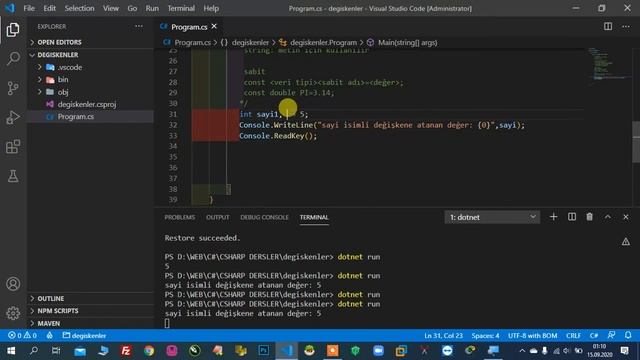
Task: Open the Test flask view
Action: point(13,176)
